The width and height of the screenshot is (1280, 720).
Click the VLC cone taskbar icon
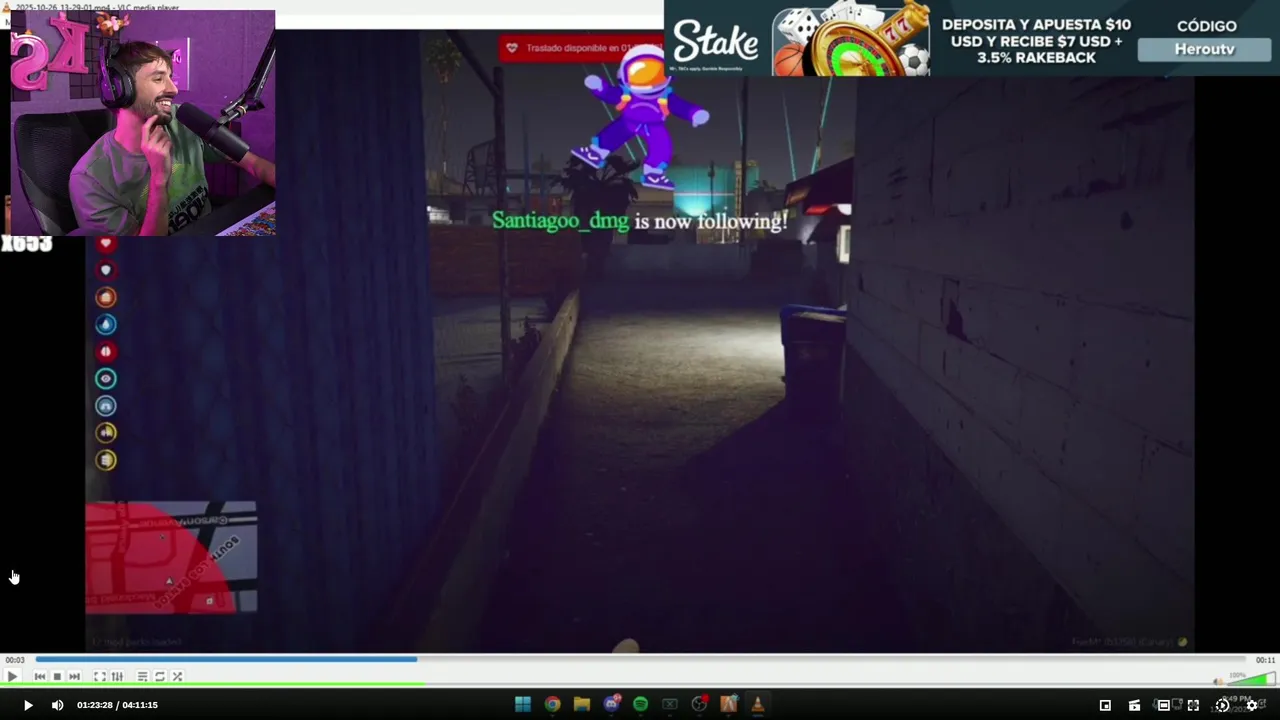(758, 704)
